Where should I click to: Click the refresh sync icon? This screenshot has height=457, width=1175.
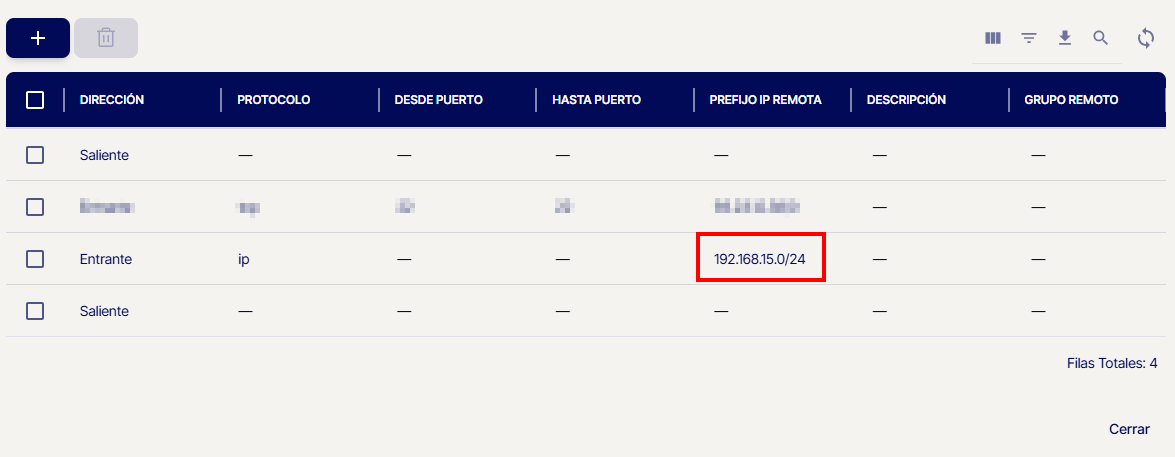pos(1147,38)
